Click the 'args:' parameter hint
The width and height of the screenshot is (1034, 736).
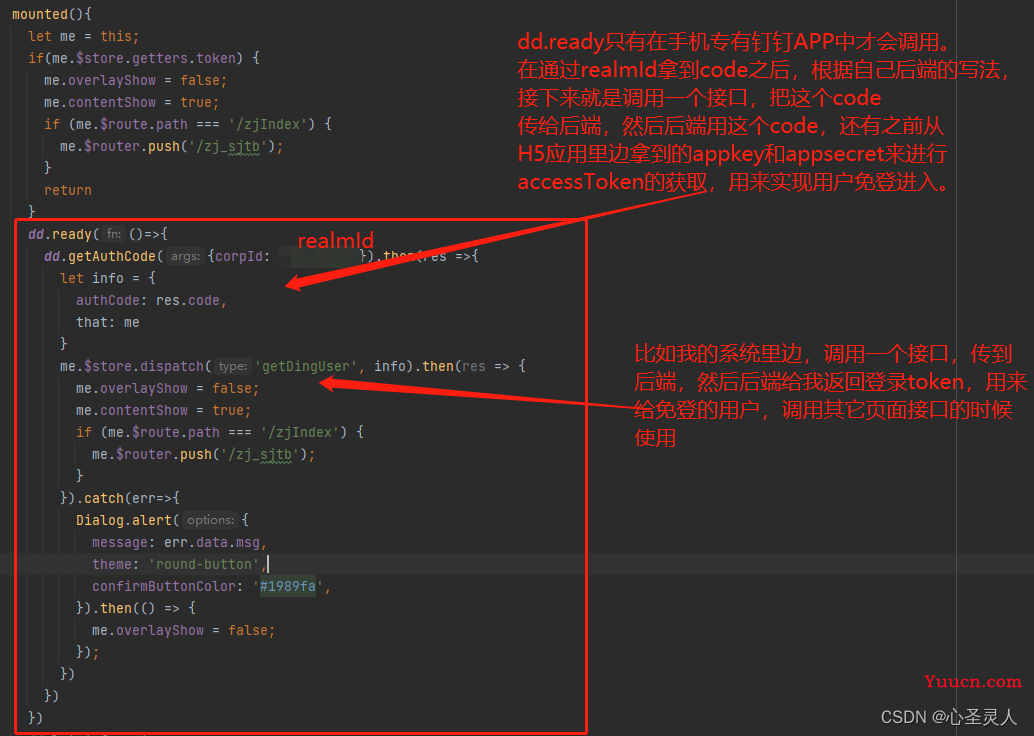185,256
